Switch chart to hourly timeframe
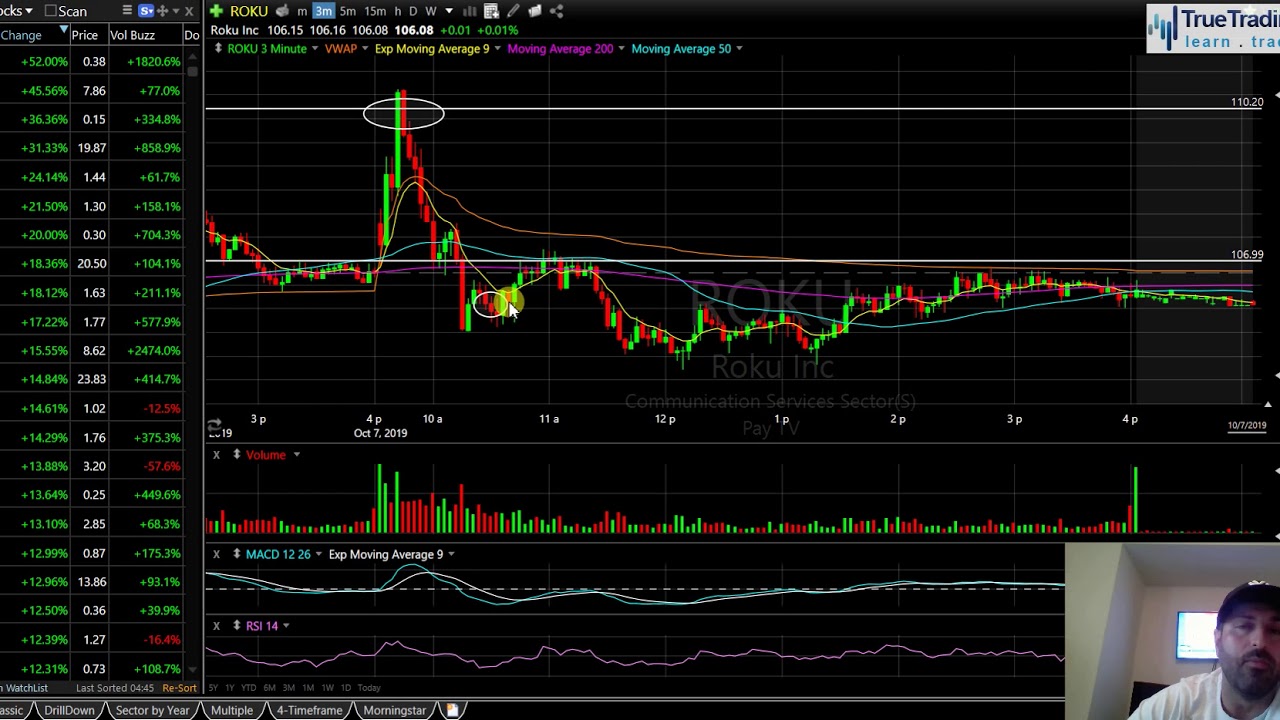1280x720 pixels. [398, 11]
